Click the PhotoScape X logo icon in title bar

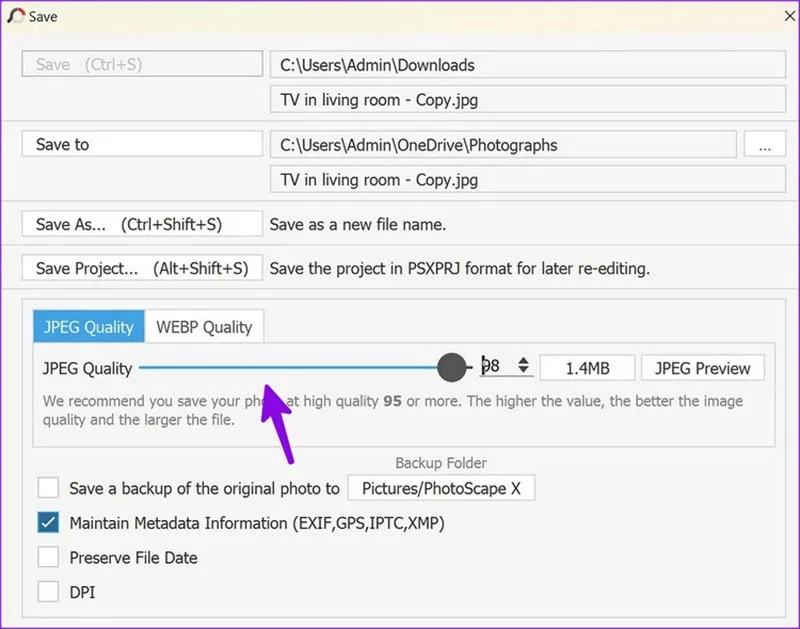coord(16,16)
